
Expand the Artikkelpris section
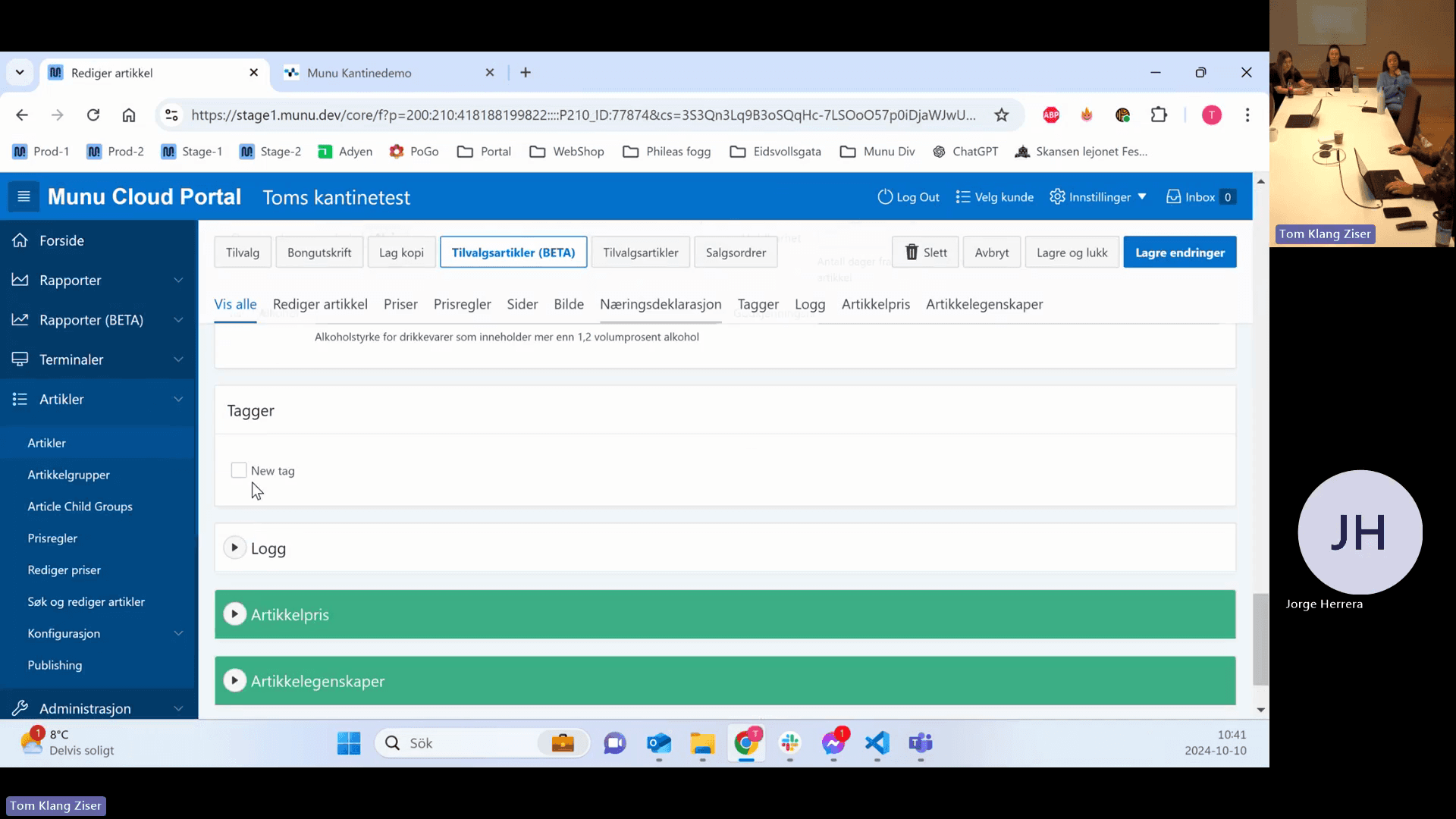click(234, 614)
